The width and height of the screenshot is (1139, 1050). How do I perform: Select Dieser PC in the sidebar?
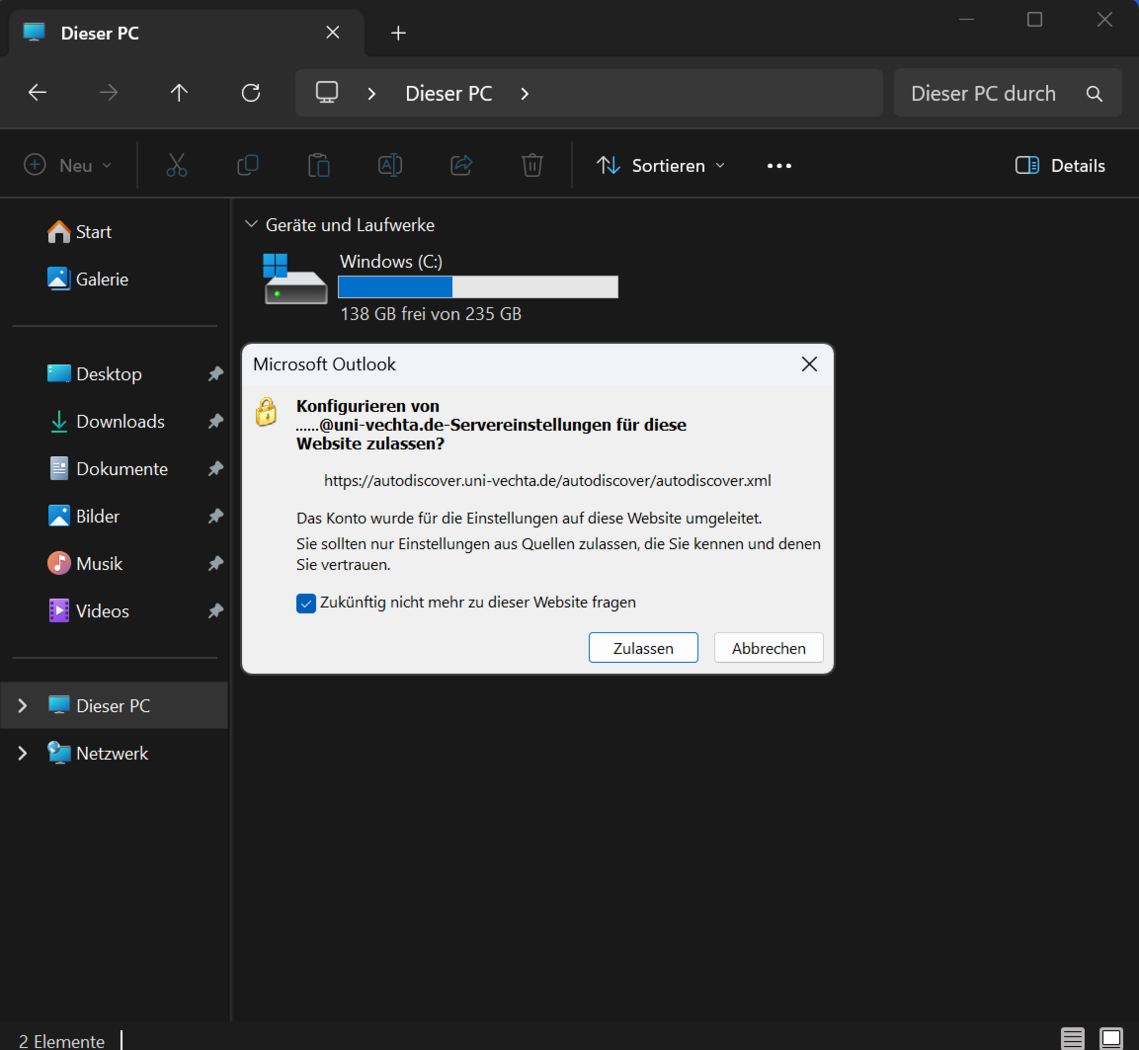point(114,706)
